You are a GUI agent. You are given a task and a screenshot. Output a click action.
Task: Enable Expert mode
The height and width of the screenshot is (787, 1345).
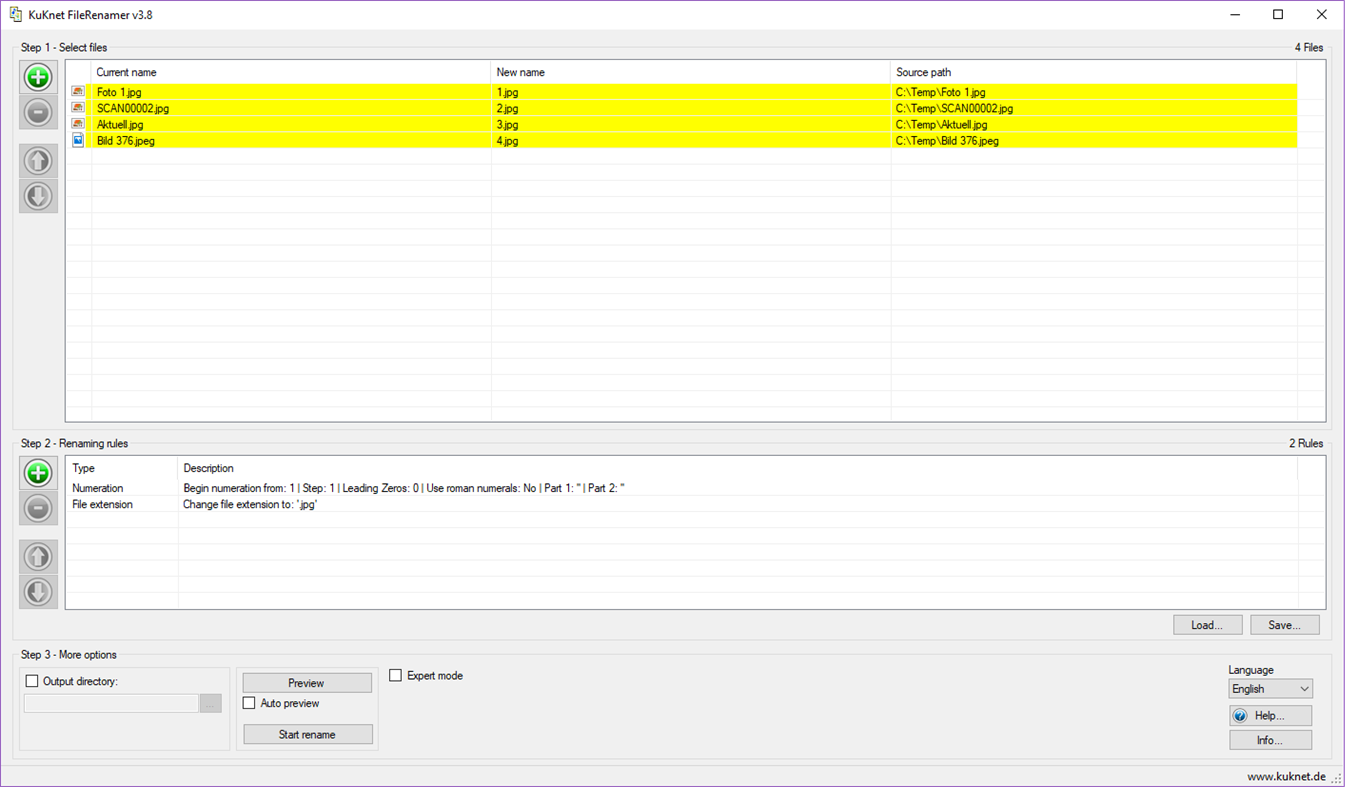(x=395, y=675)
